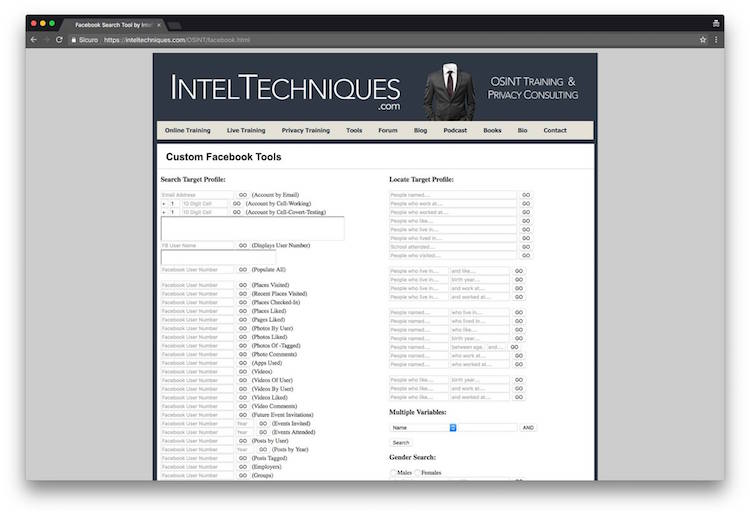Click the Email Address input field
The height and width of the screenshot is (517, 750).
tap(197, 195)
